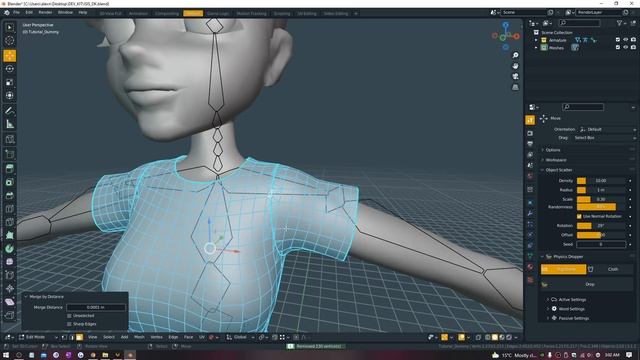Hide the Meshes collection via eye icon
This screenshot has height=360, width=640.
point(625,47)
